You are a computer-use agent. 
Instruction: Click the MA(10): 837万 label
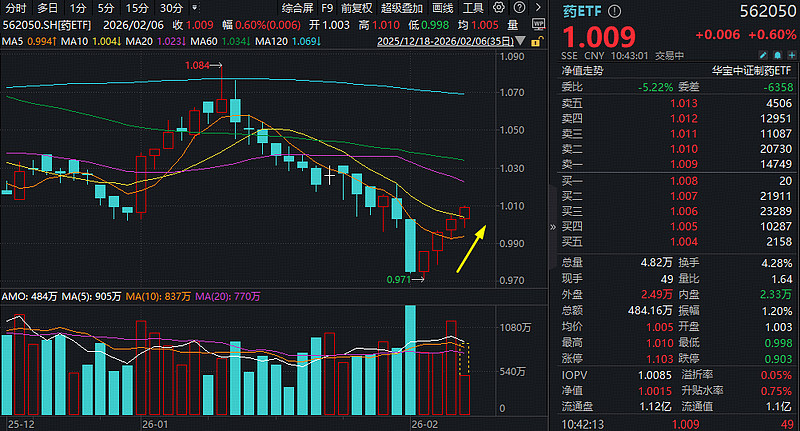(158, 296)
